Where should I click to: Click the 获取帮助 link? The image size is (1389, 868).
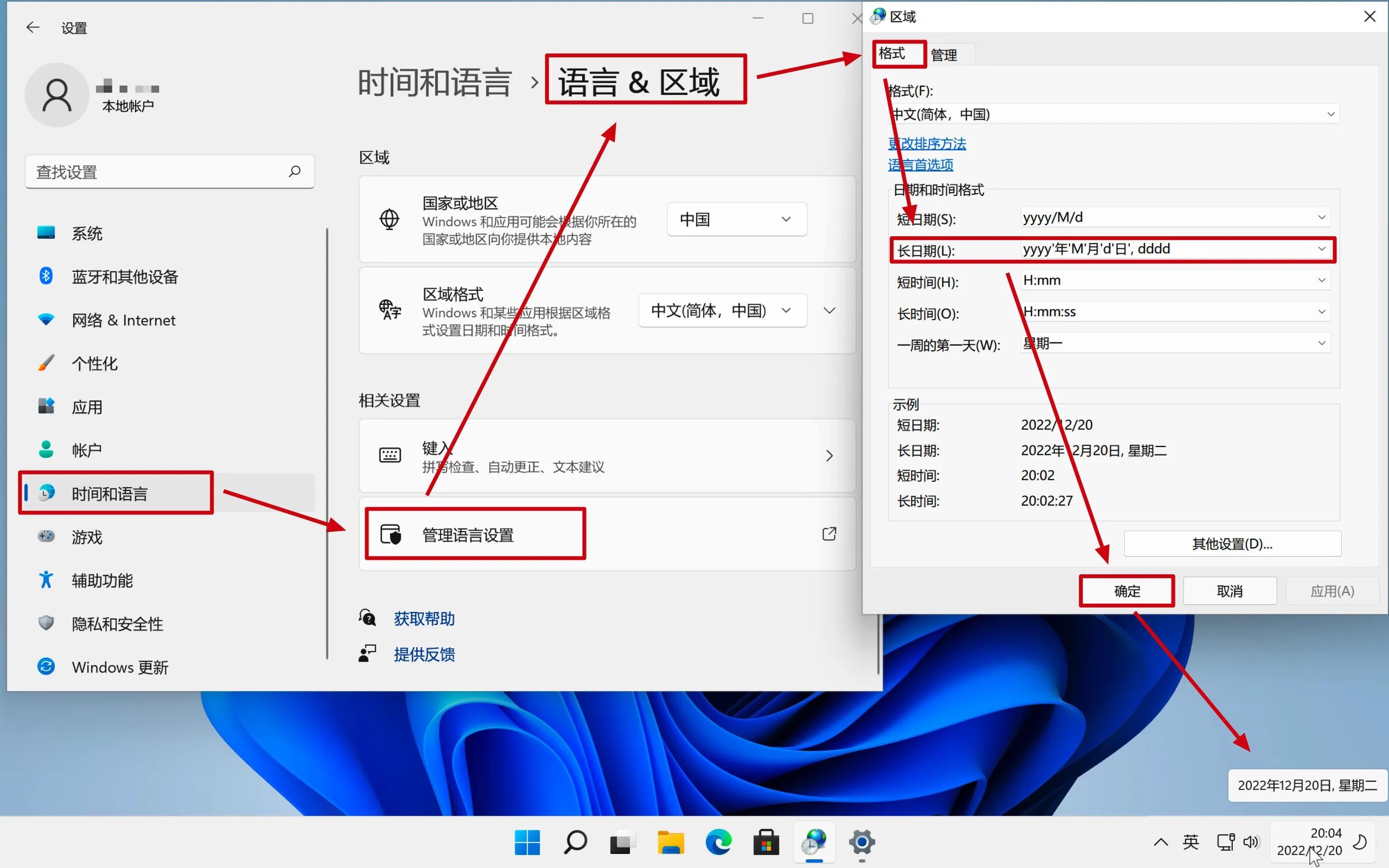coord(424,619)
